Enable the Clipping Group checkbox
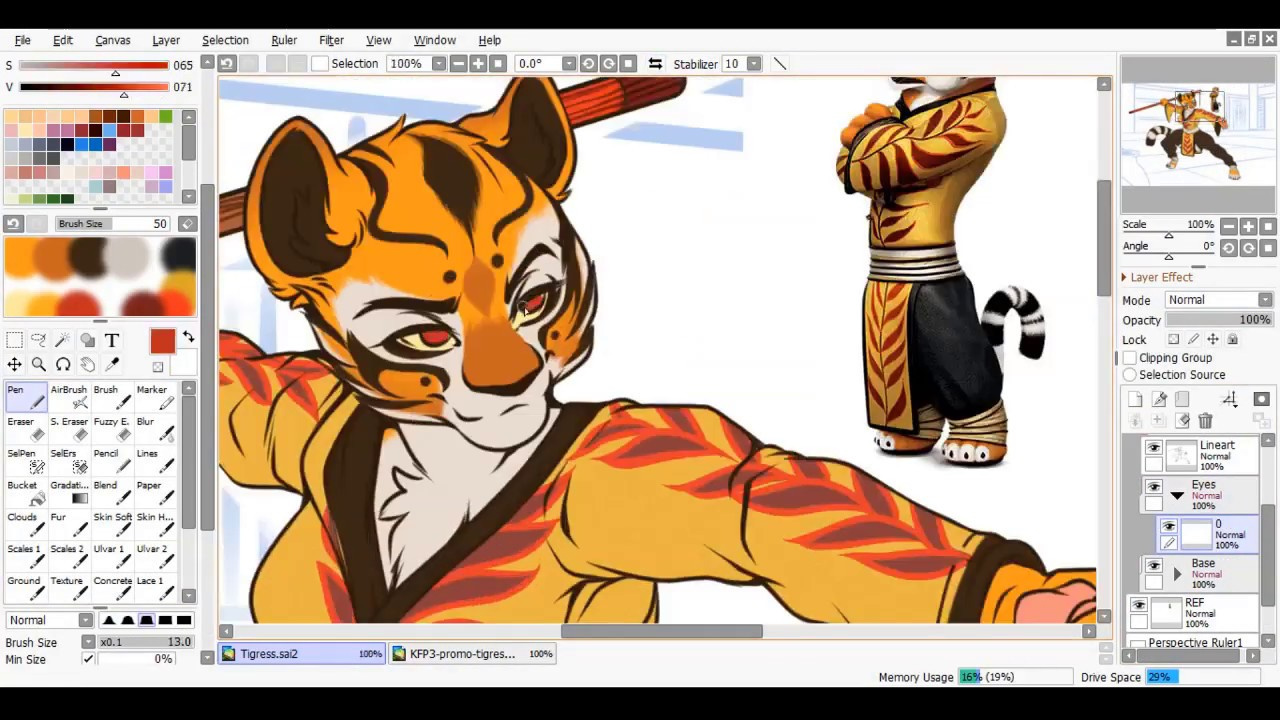The width and height of the screenshot is (1280, 720). coord(1130,358)
